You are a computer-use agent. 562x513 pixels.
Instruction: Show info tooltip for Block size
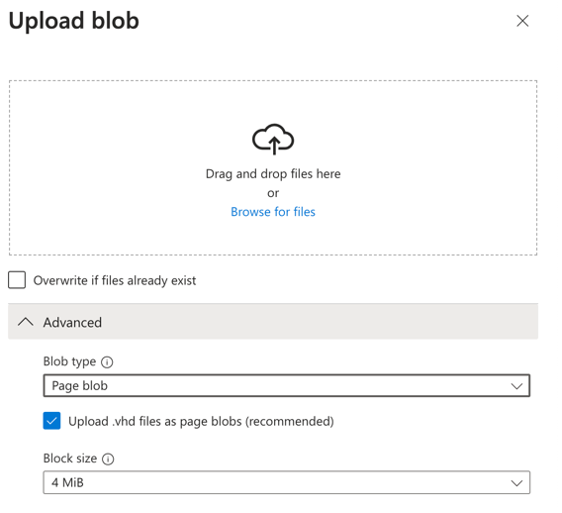108,459
